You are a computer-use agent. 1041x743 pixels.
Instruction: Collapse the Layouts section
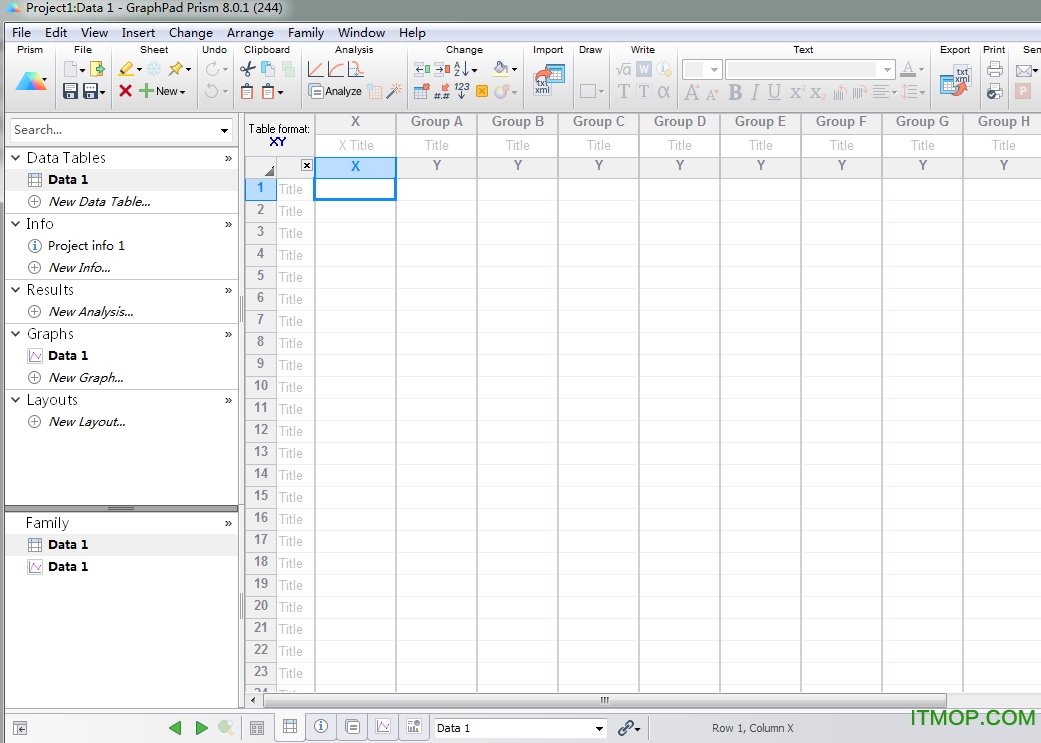click(x=16, y=400)
